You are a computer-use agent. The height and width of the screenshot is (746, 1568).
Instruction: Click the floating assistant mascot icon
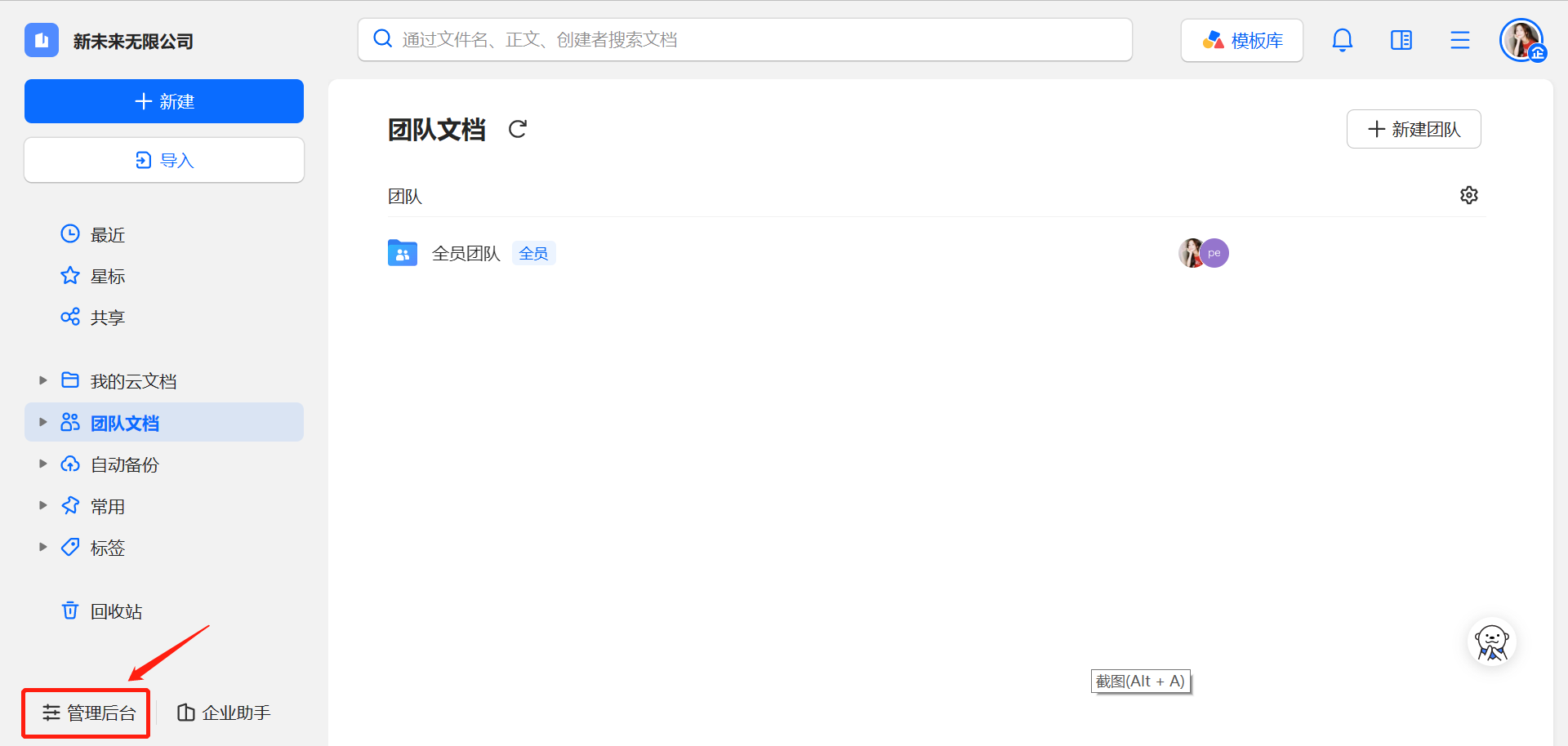tap(1491, 642)
